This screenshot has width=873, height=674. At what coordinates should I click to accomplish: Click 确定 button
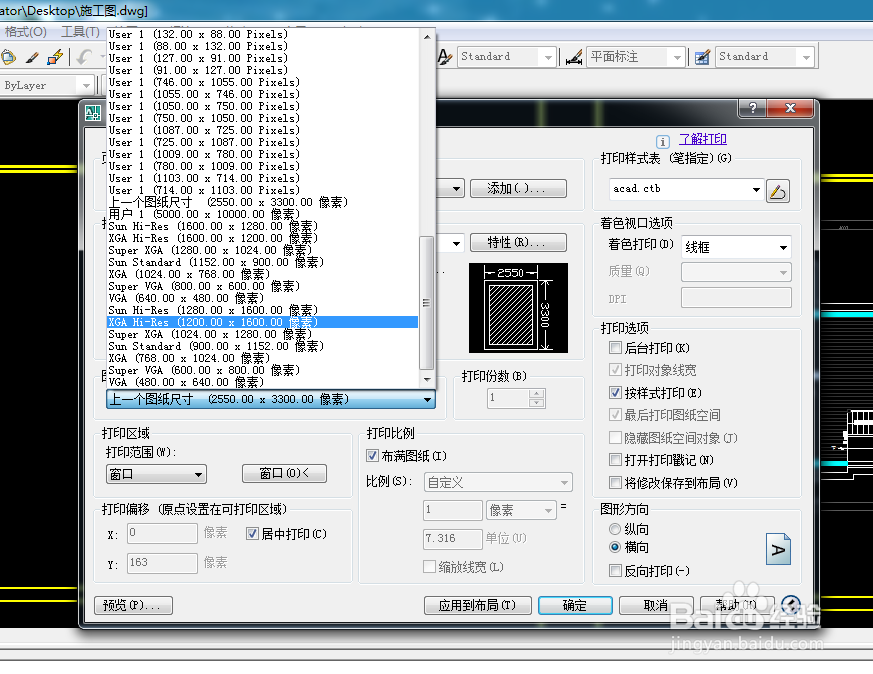[575, 605]
